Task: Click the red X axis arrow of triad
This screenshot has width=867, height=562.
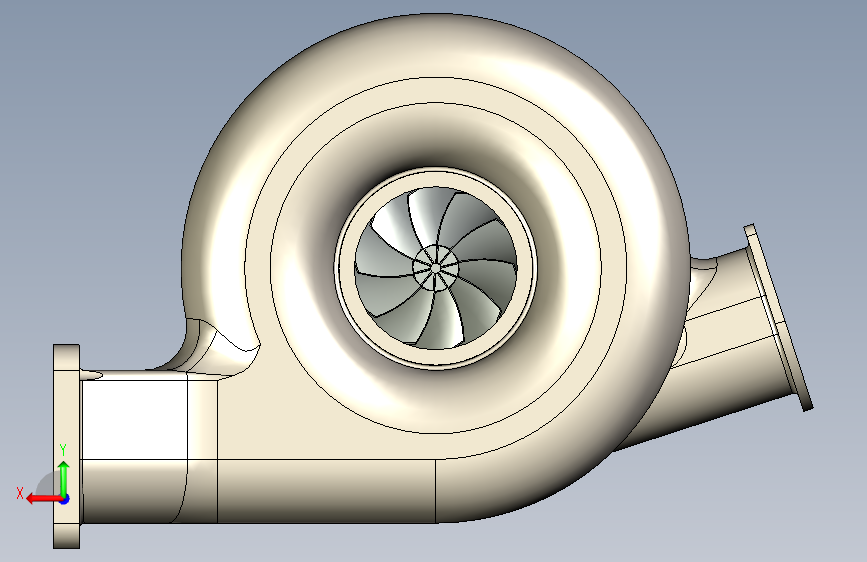Action: click(43, 499)
